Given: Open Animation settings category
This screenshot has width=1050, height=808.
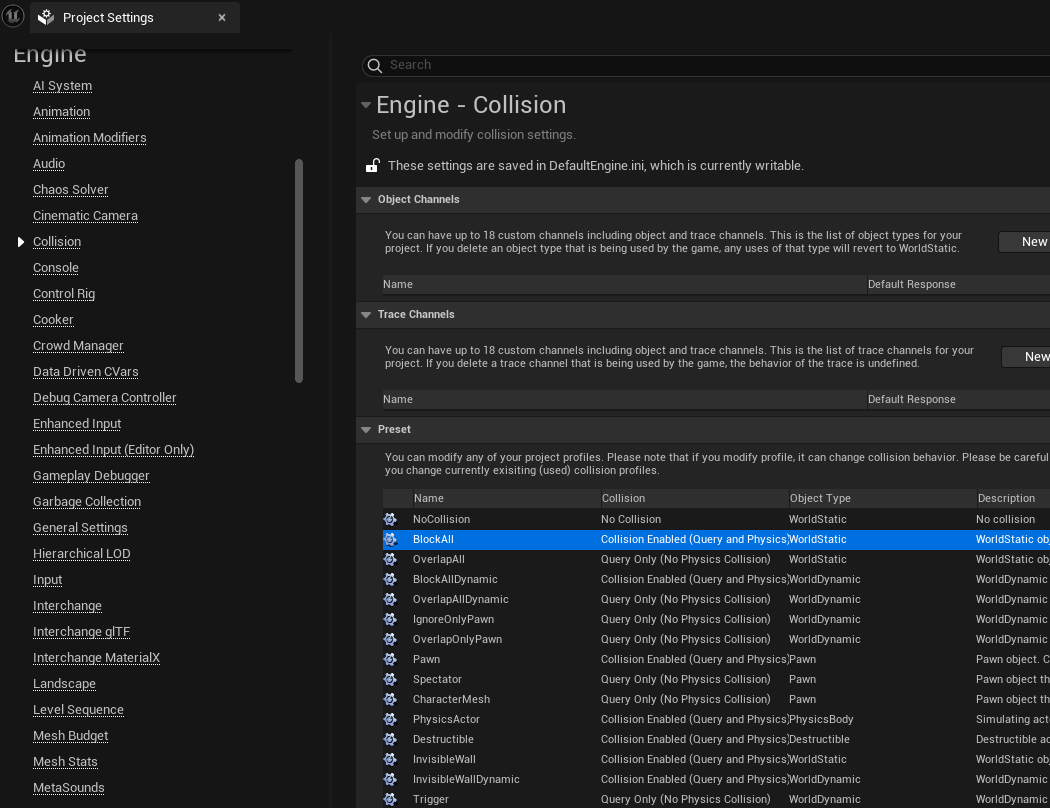Looking at the screenshot, I should [62, 112].
